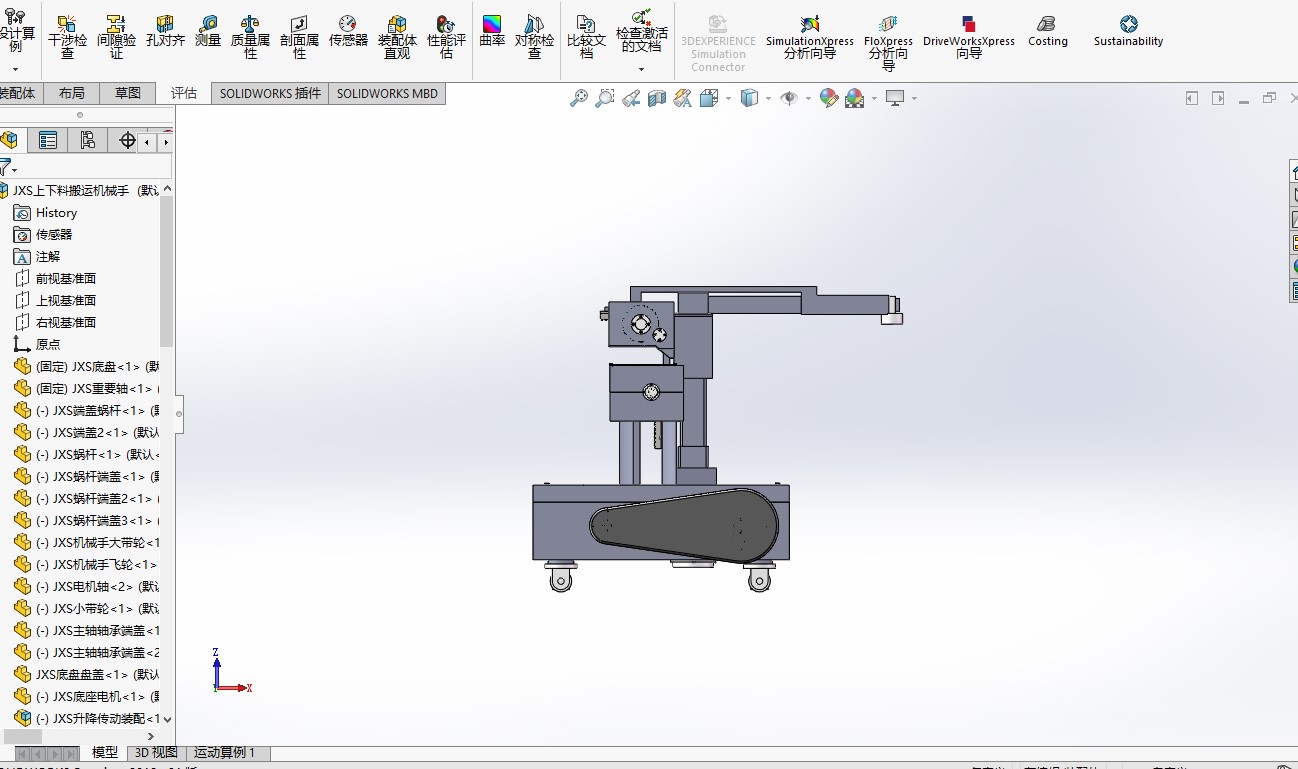The width and height of the screenshot is (1298, 769).
Task: Open the 3D 视图 bottom tab
Action: coord(156,753)
